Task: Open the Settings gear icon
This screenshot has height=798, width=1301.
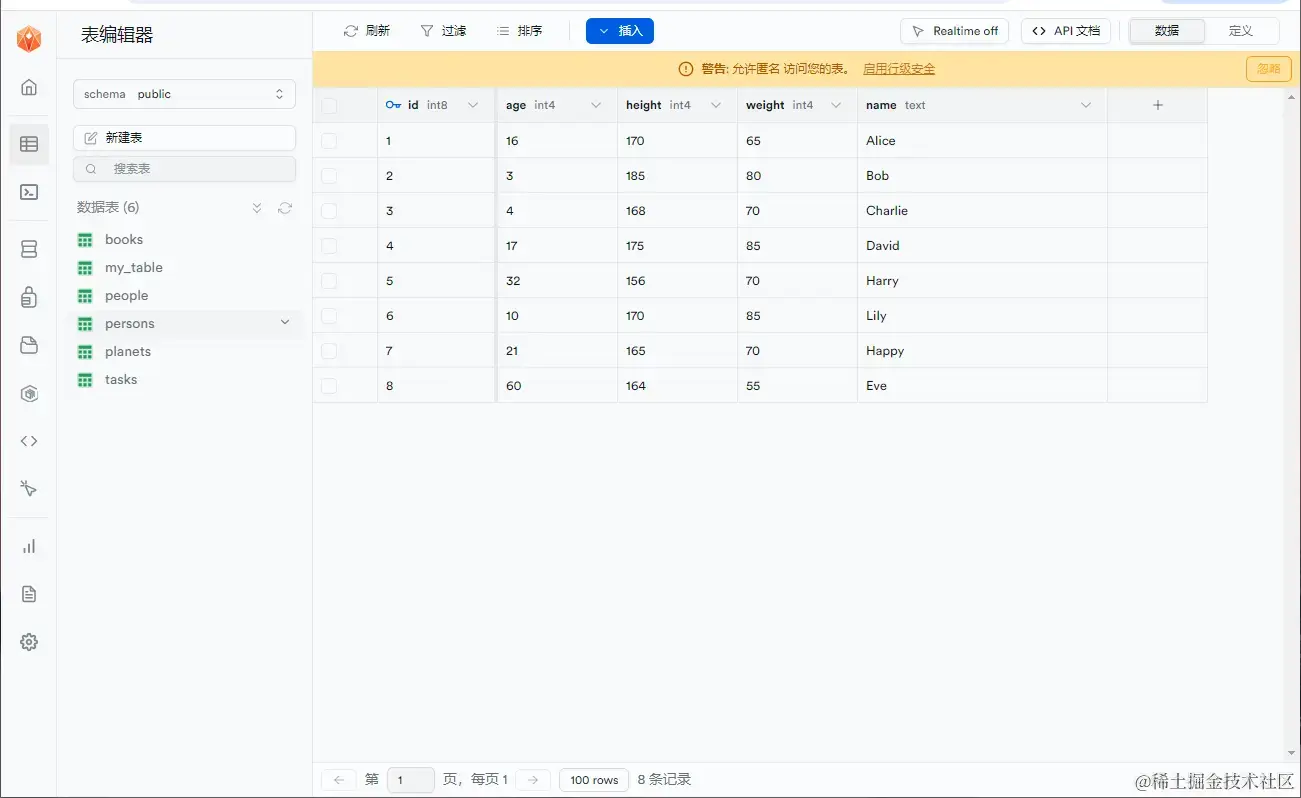Action: coord(29,642)
